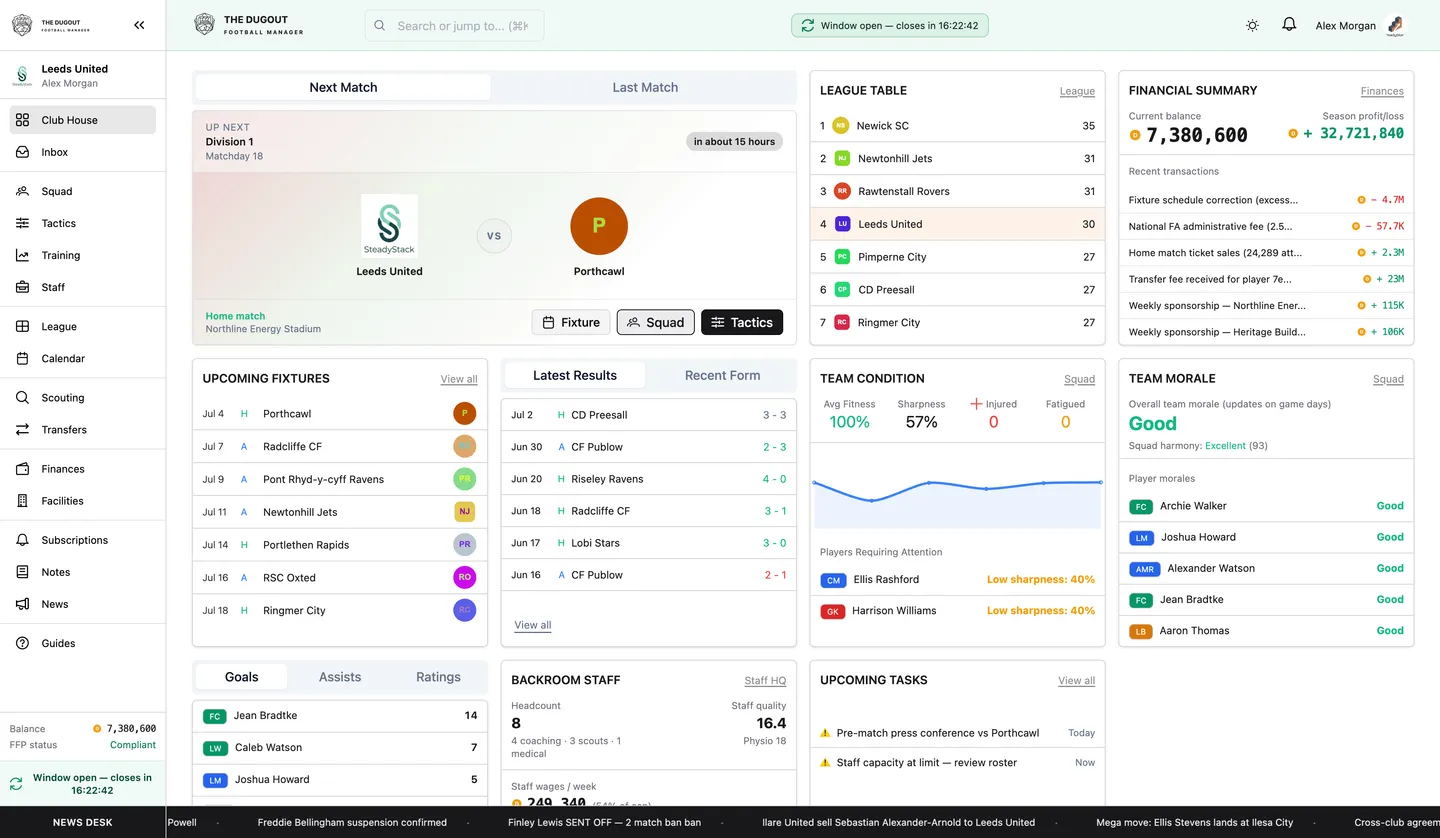This screenshot has width=1440, height=838.
Task: Switch to the Last Match tab
Action: 645,87
